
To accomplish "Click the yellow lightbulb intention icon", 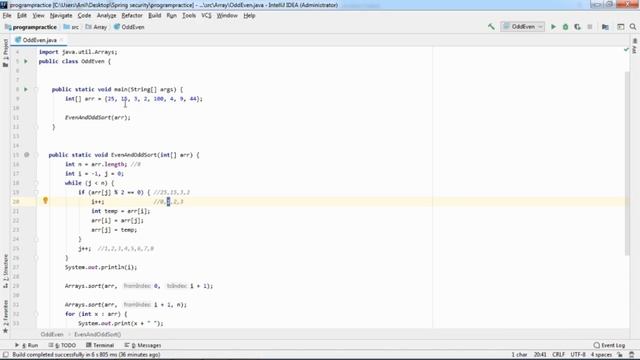I will tap(45, 200).
